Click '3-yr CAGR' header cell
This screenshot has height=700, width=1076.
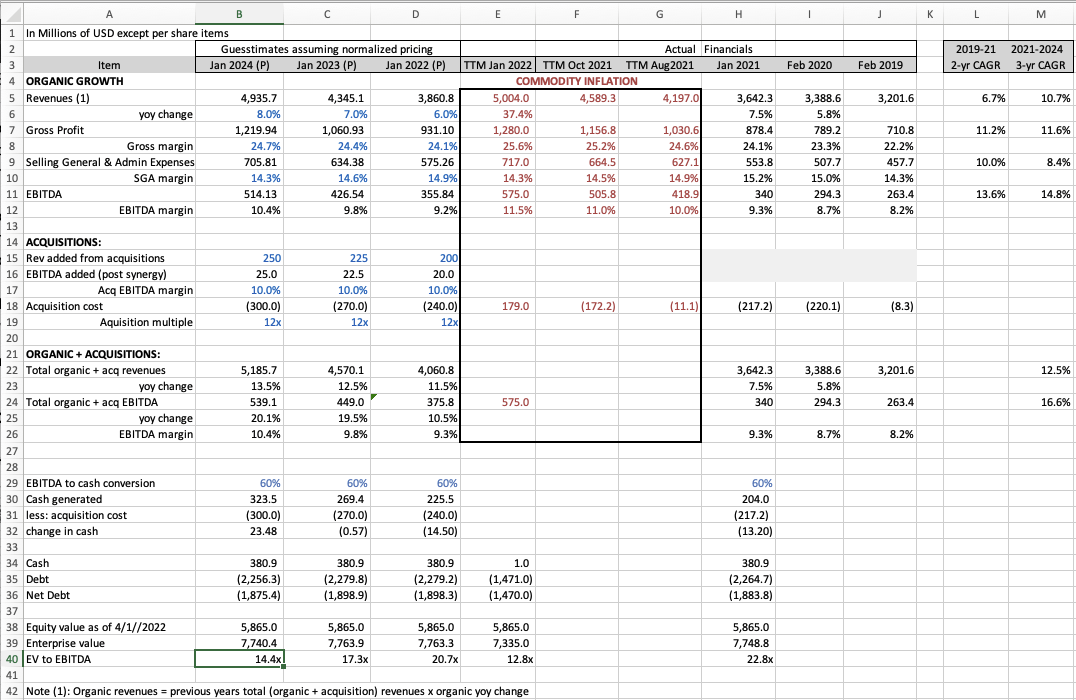[1040, 65]
